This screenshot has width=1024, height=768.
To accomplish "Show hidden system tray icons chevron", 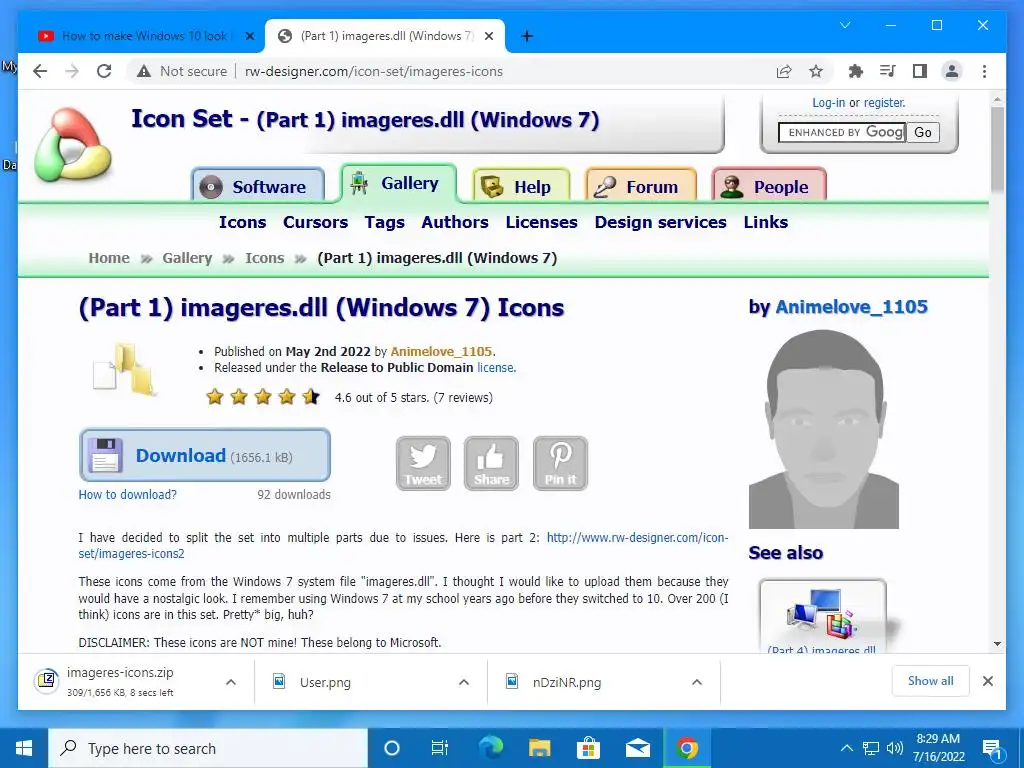I will point(846,748).
